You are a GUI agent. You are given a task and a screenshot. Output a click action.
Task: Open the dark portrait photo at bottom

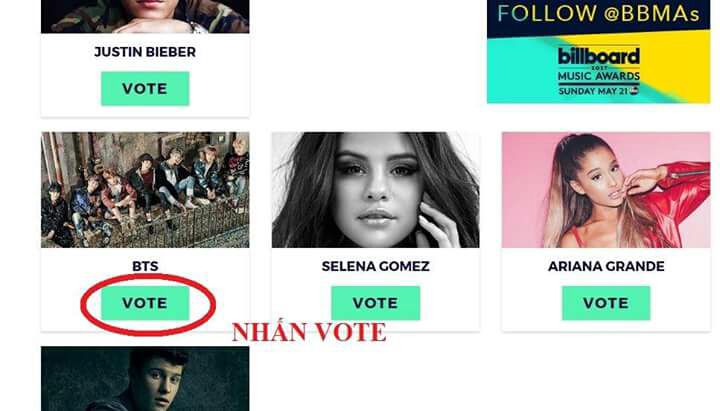(x=145, y=379)
